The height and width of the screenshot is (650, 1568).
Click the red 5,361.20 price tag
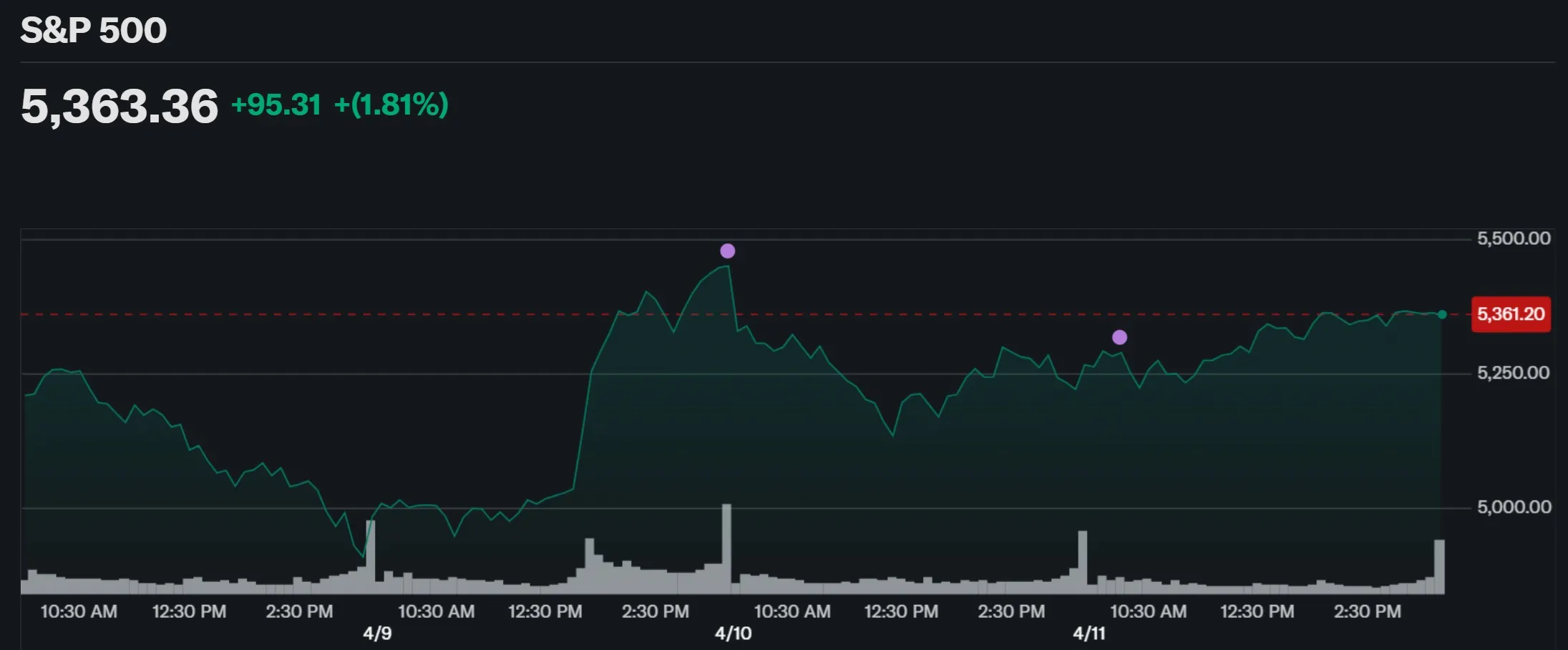coord(1510,314)
